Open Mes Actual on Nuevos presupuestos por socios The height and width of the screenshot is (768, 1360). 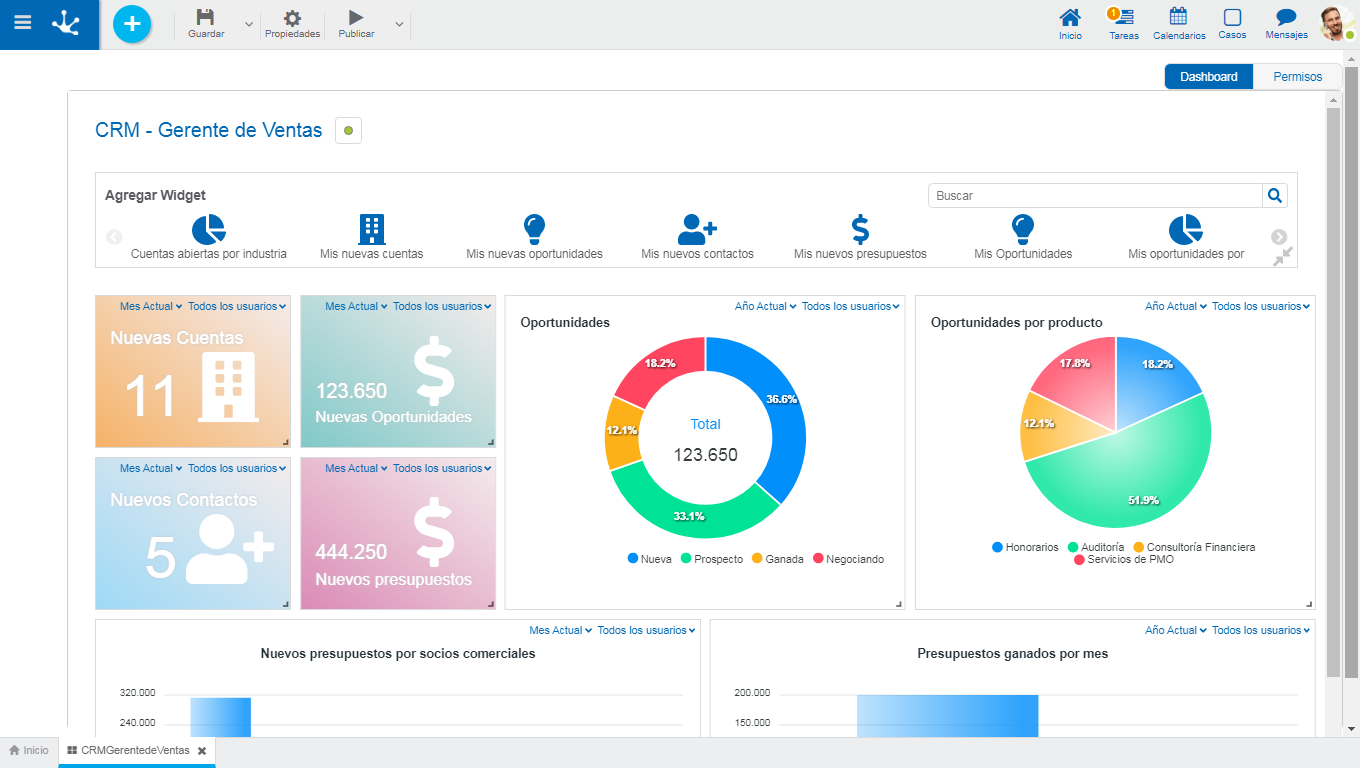tap(561, 630)
